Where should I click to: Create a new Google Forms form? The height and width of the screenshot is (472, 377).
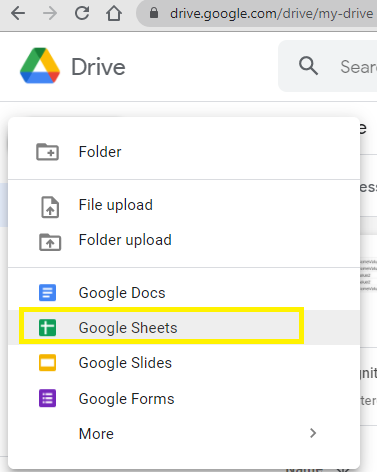pyautogui.click(x=184, y=398)
